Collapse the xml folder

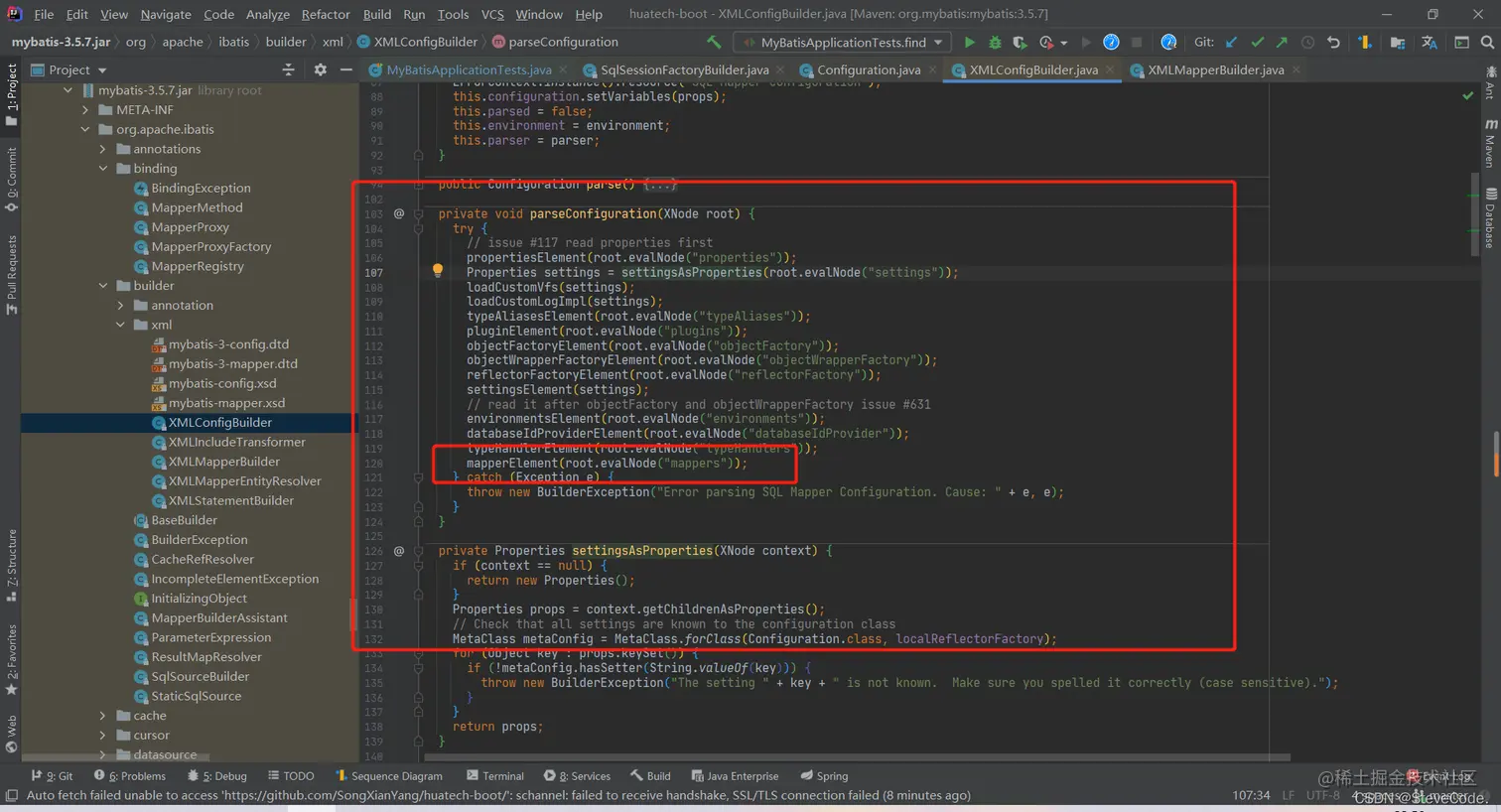(x=120, y=325)
